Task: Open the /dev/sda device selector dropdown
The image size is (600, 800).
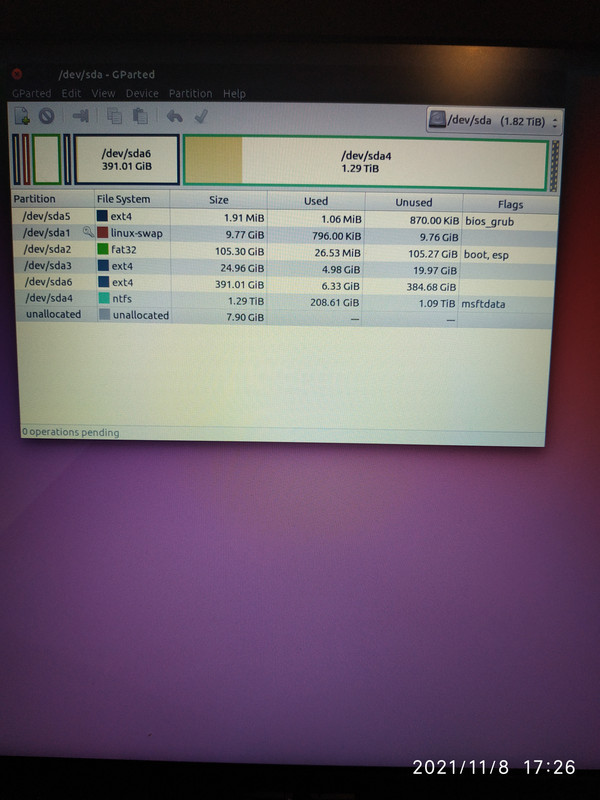Action: click(x=494, y=121)
